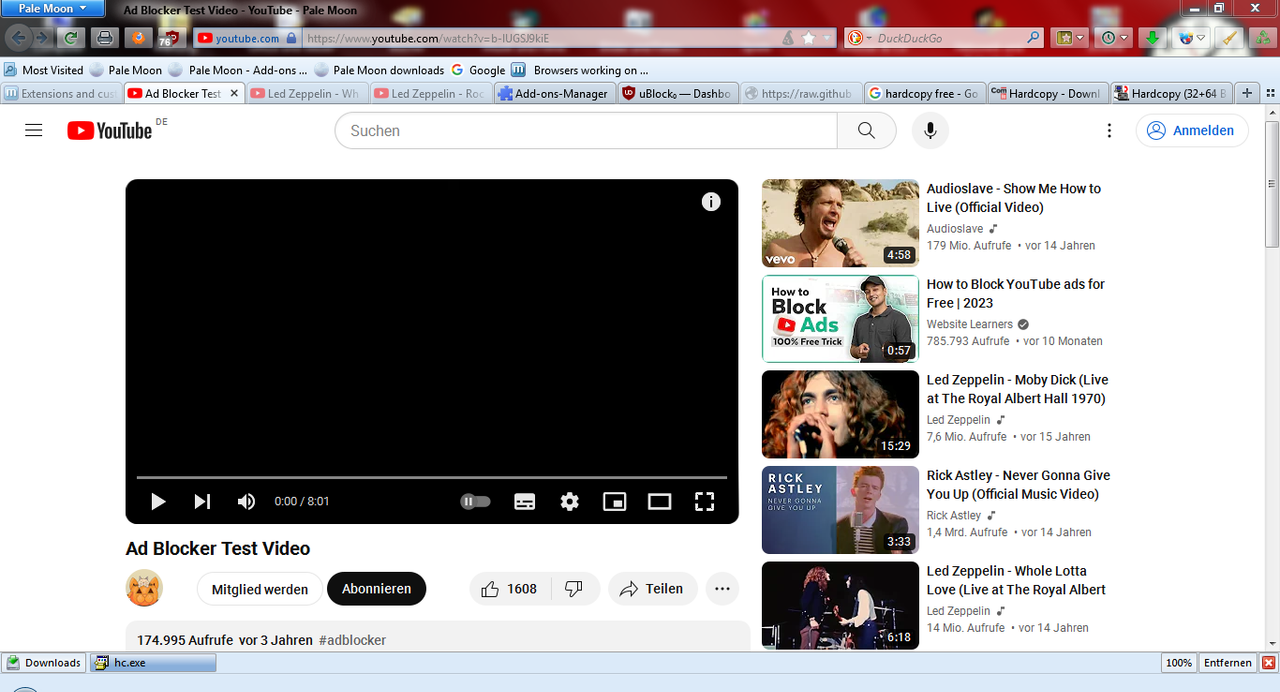Click the orange fox toolbar icon
1280x692 pixels.
click(x=137, y=38)
